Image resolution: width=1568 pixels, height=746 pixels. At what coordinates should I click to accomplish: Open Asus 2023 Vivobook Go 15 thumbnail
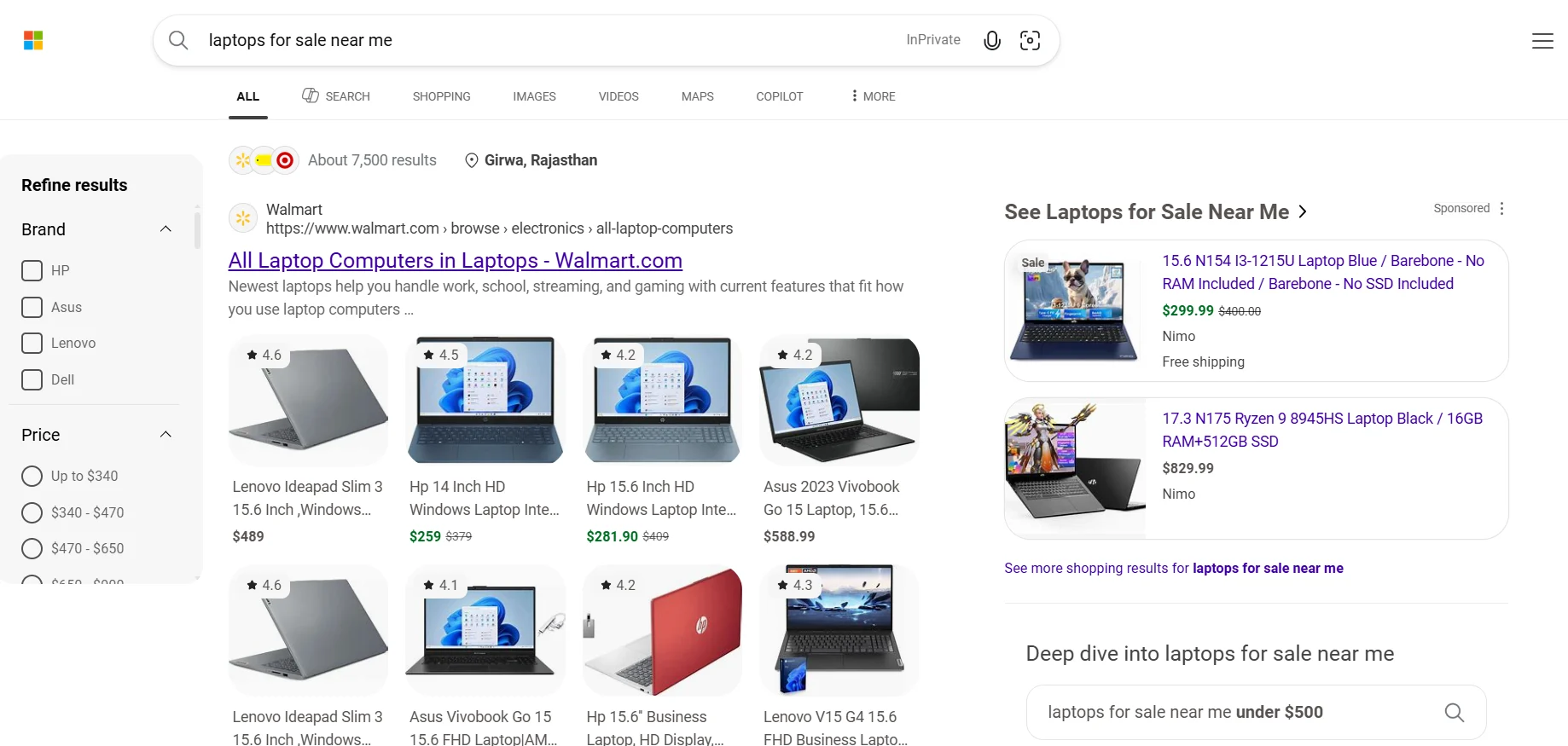(839, 400)
